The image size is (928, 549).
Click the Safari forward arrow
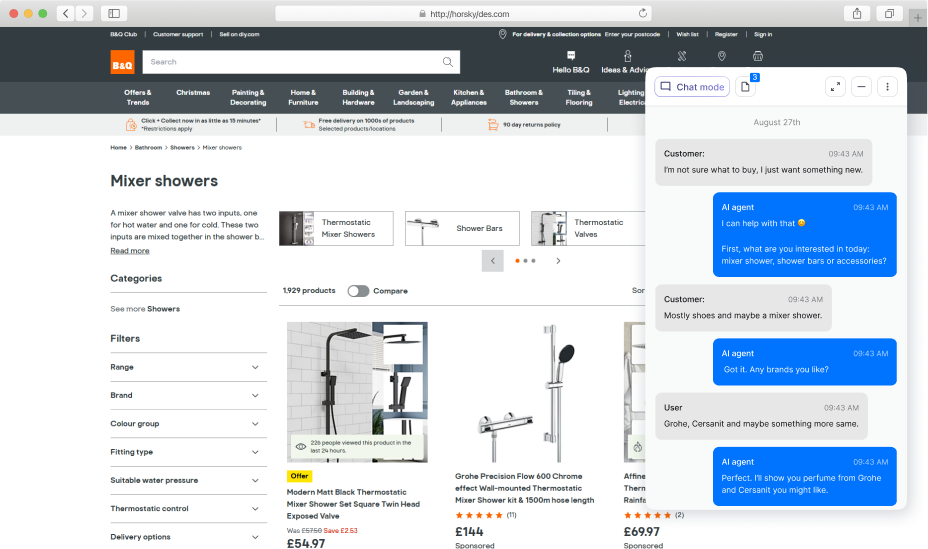click(84, 14)
